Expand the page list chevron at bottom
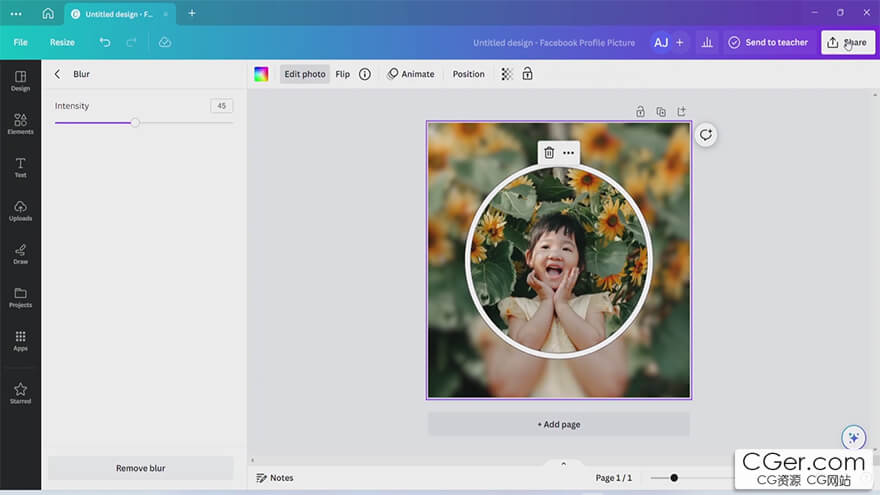The height and width of the screenshot is (495, 880). (x=563, y=463)
